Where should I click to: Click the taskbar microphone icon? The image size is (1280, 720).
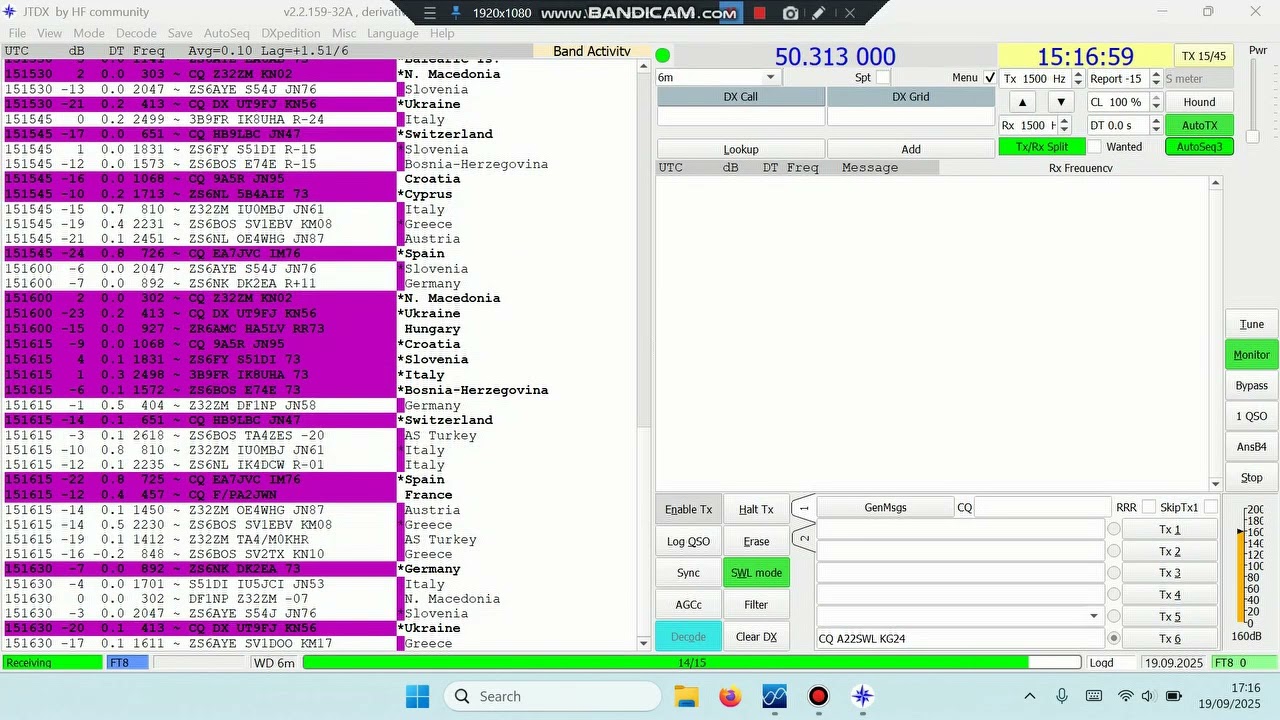tap(1062, 696)
